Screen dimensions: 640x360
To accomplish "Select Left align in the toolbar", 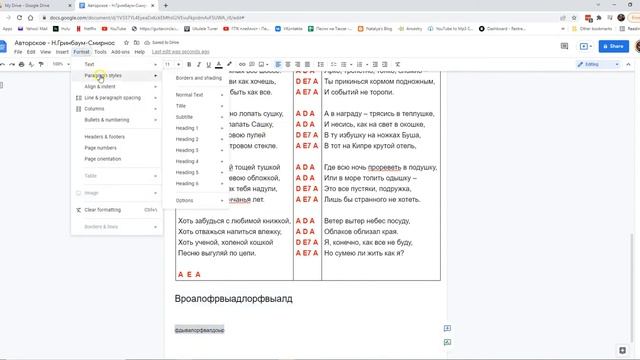I will [278, 64].
